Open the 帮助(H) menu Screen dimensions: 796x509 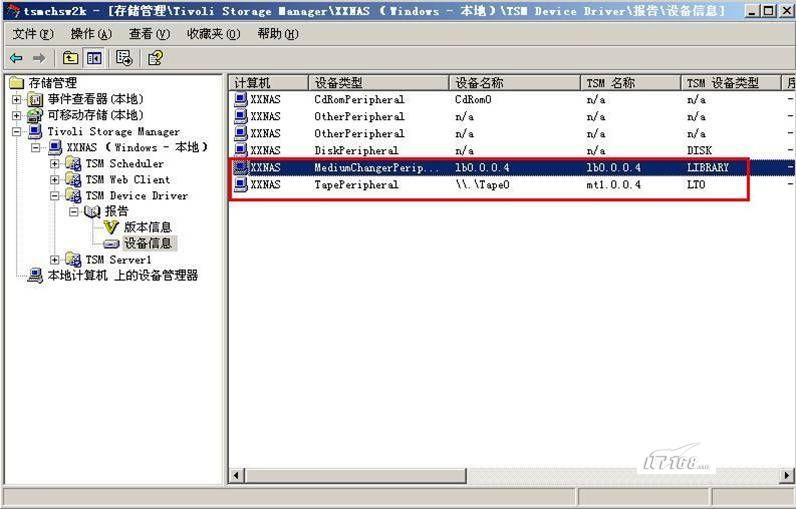pos(278,34)
